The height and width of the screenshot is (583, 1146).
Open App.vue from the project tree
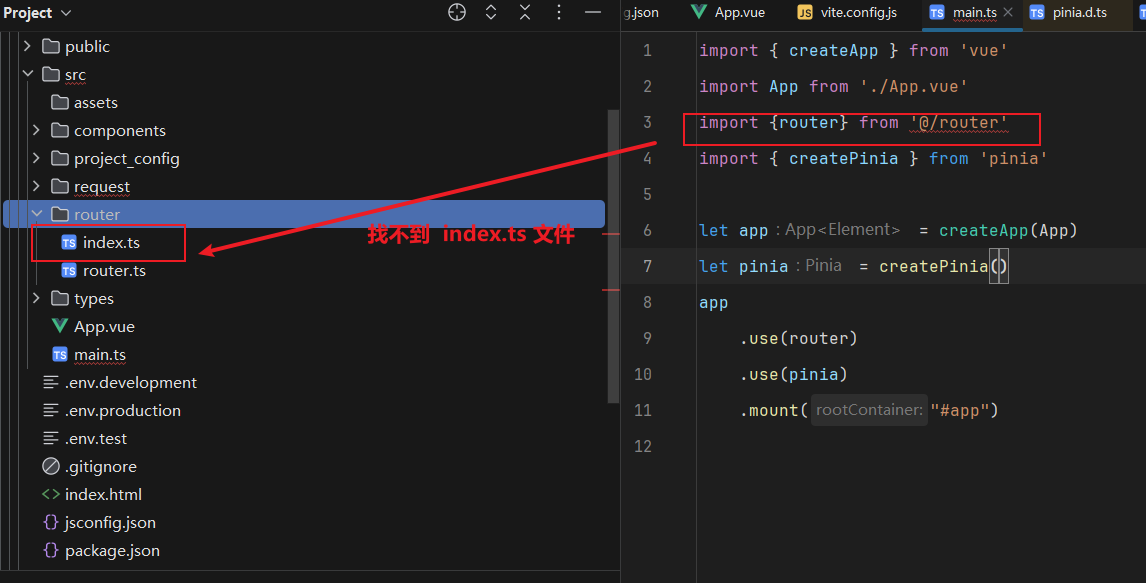pos(105,327)
